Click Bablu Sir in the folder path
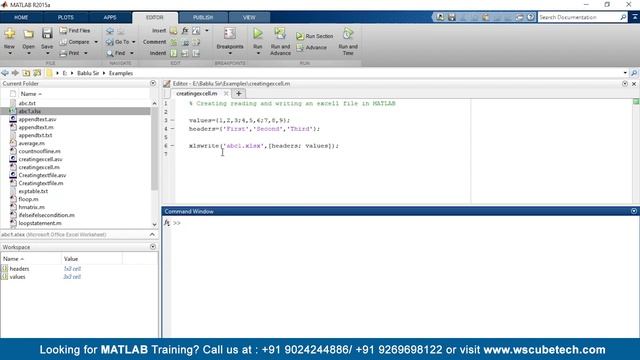640x360 pixels. (x=88, y=73)
